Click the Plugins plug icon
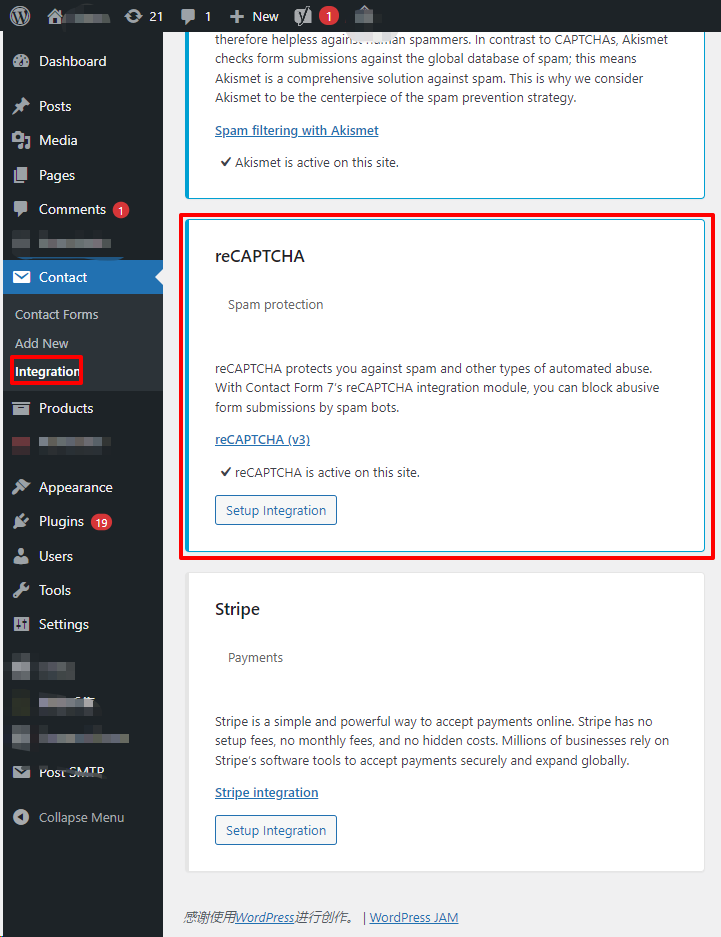Viewport: 721px width, 937px height. [21, 521]
